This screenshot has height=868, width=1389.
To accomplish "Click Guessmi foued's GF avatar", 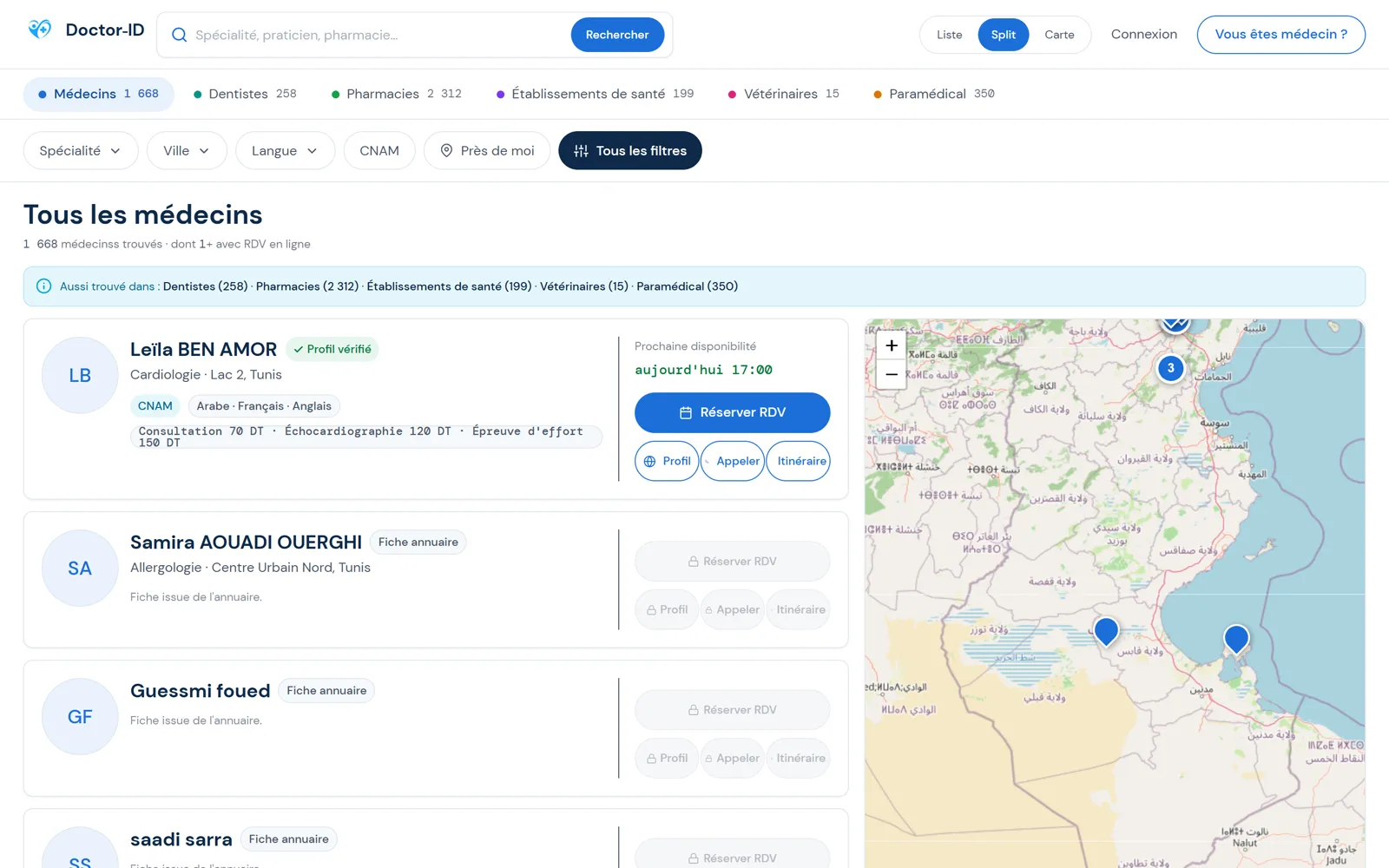I will click(x=80, y=716).
